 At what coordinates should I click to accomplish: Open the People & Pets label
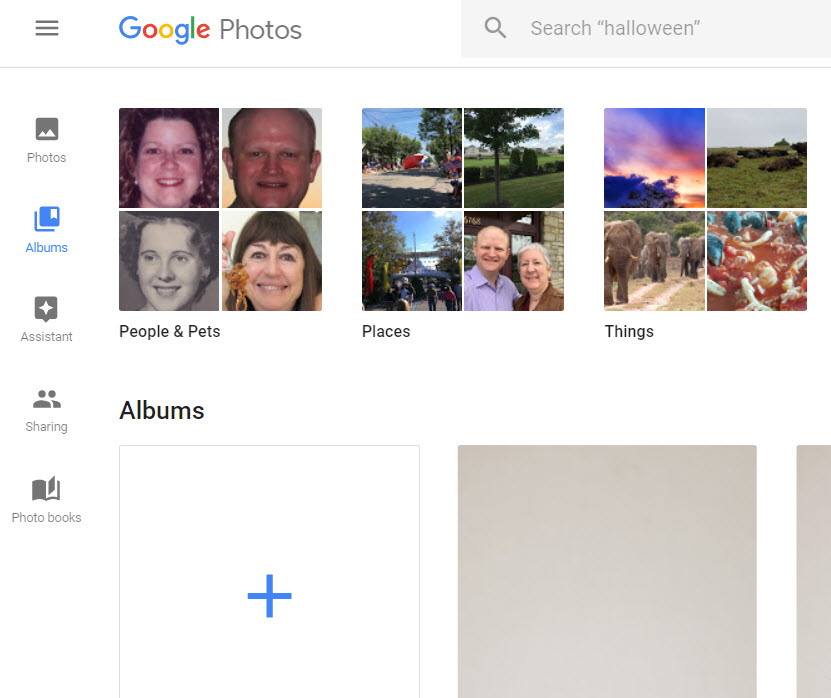coord(169,332)
